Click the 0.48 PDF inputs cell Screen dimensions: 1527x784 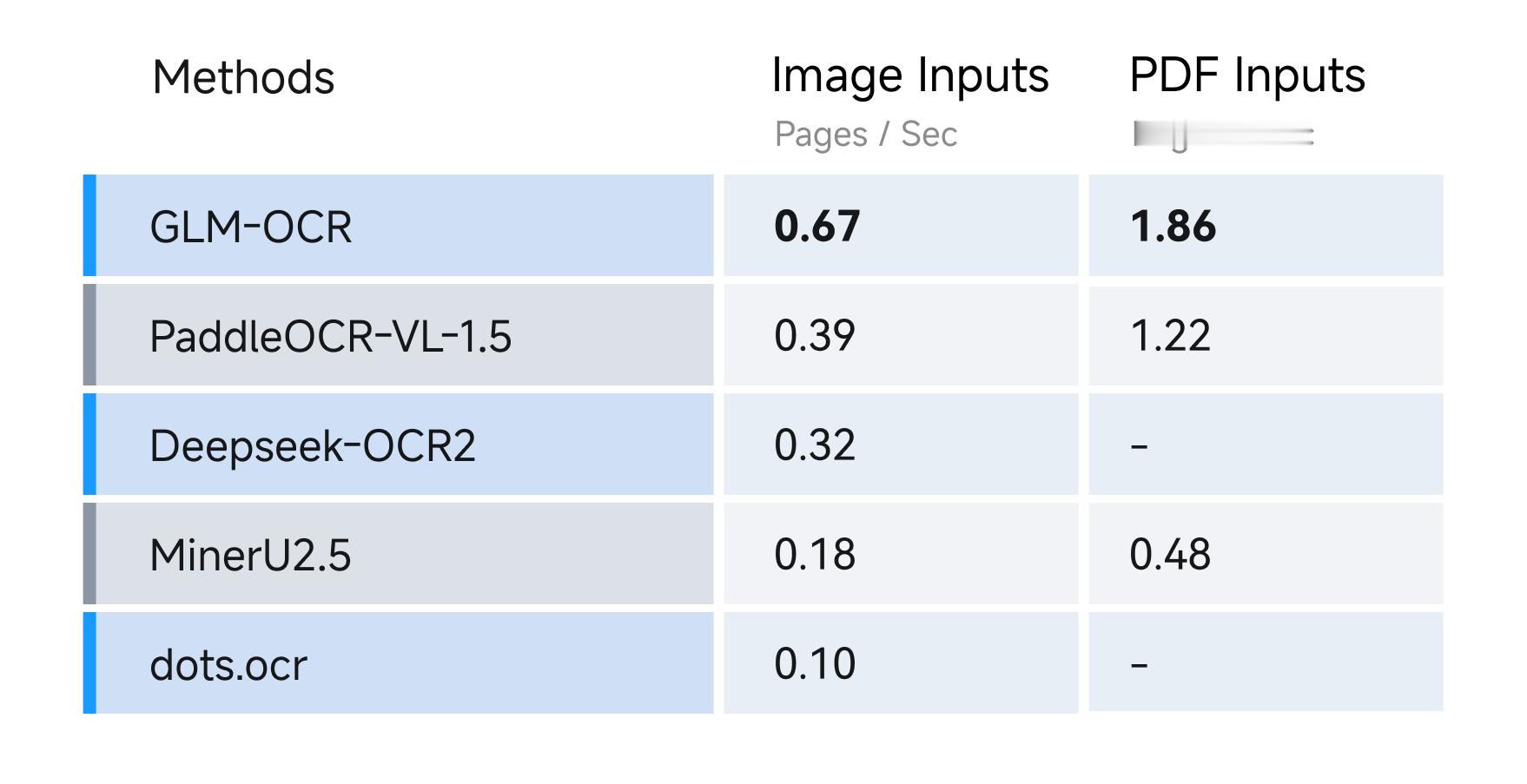coord(1266,554)
